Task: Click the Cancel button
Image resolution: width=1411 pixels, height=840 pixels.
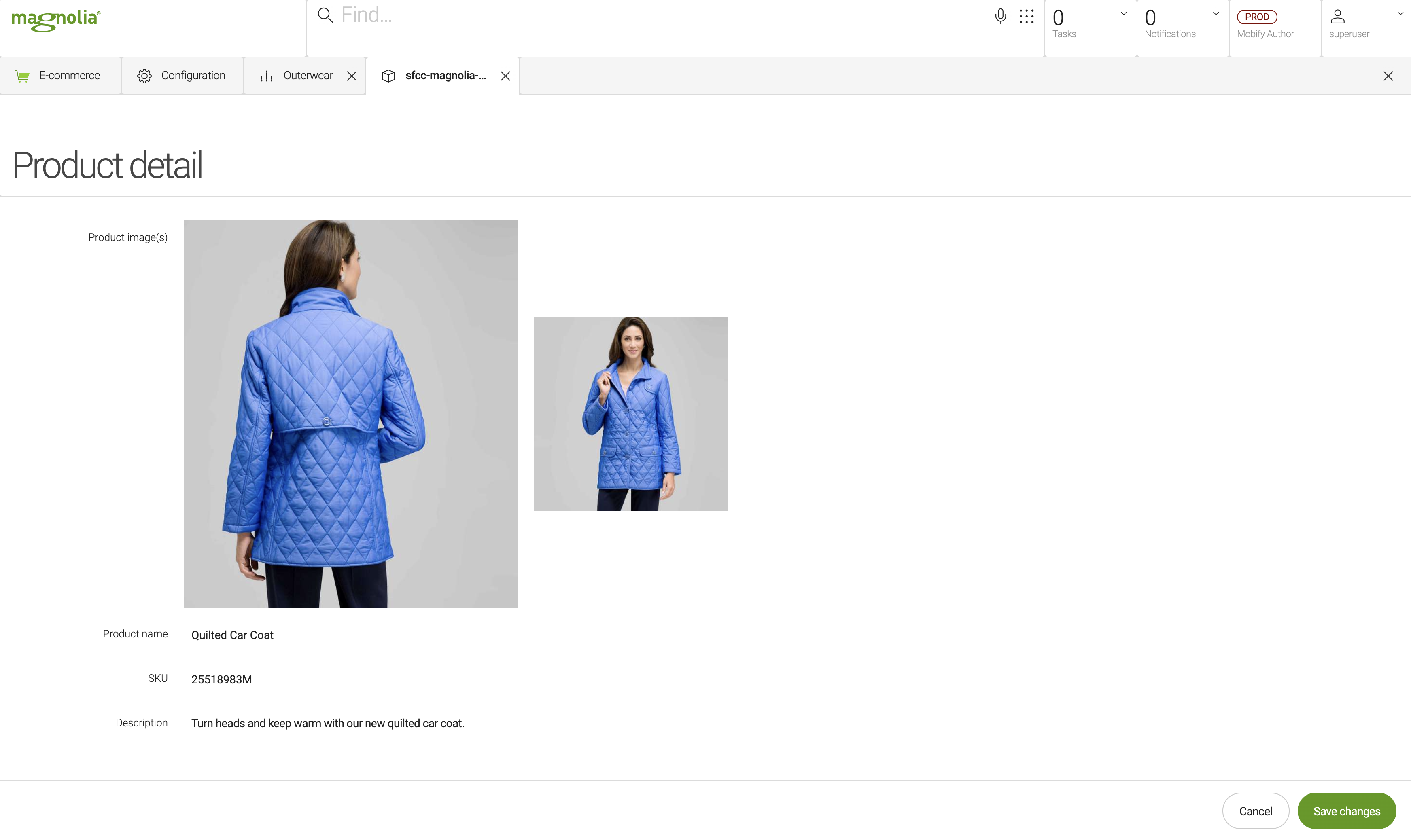Action: click(x=1255, y=811)
